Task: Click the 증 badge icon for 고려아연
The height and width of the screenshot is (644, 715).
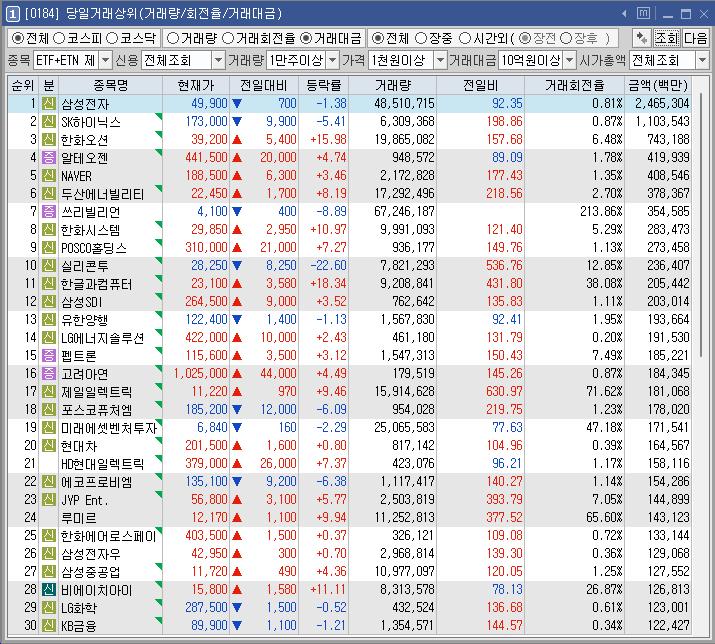Action: tap(48, 374)
